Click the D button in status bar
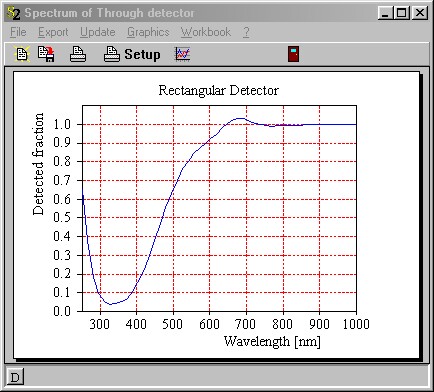The width and height of the screenshot is (434, 392). (x=15, y=377)
